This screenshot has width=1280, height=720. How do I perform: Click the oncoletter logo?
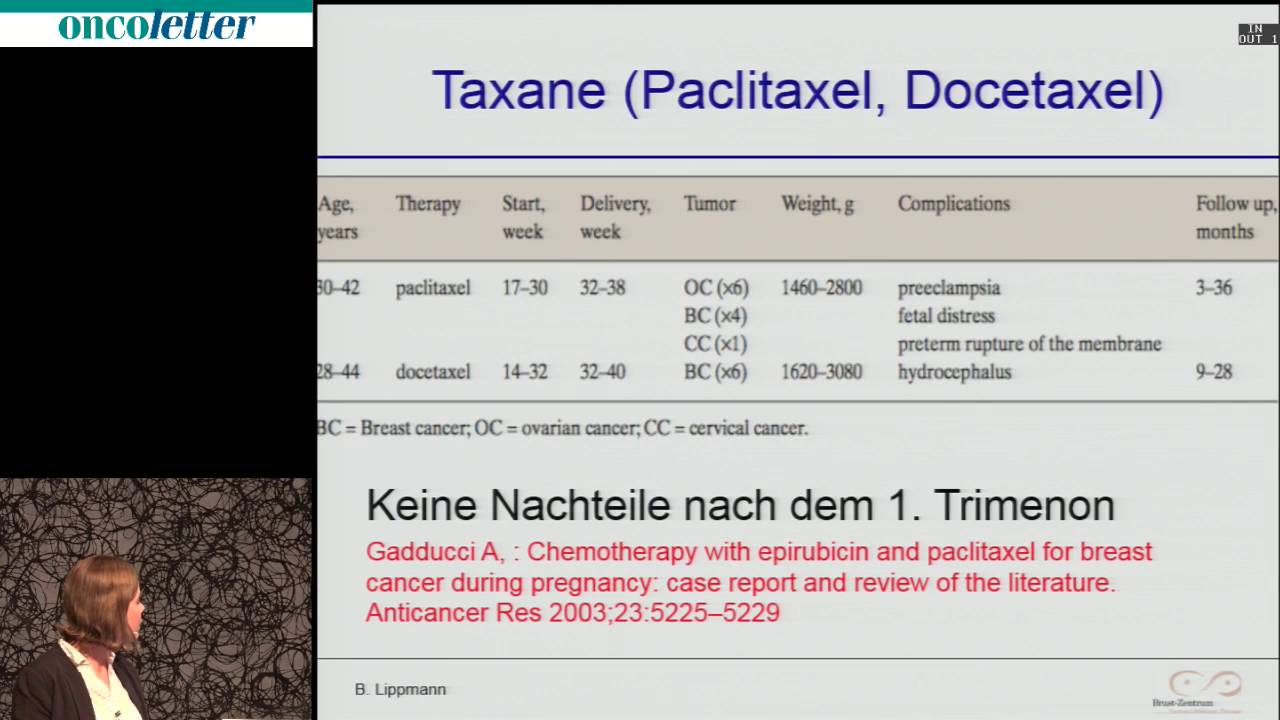156,25
